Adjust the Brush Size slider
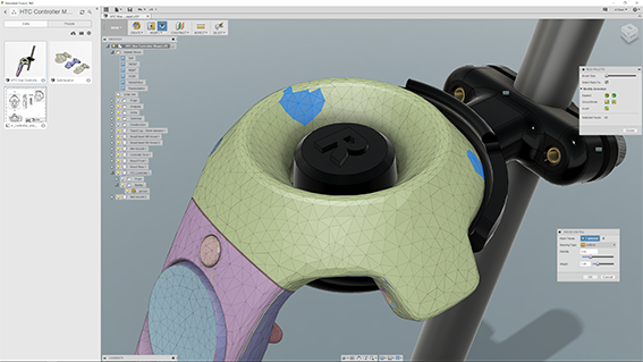The height and width of the screenshot is (362, 643). tap(621, 76)
